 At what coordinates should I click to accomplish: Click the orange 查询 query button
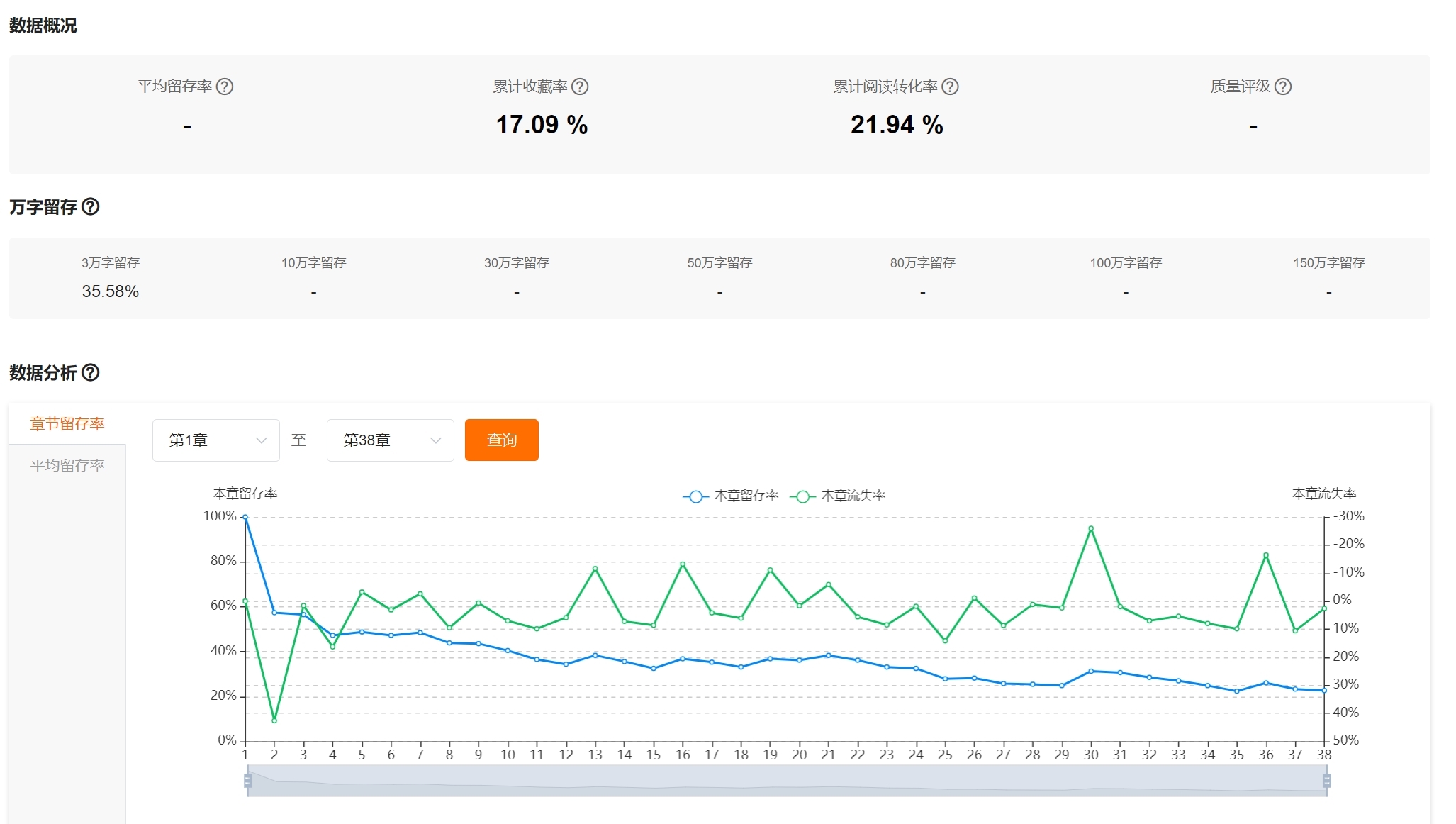point(501,440)
